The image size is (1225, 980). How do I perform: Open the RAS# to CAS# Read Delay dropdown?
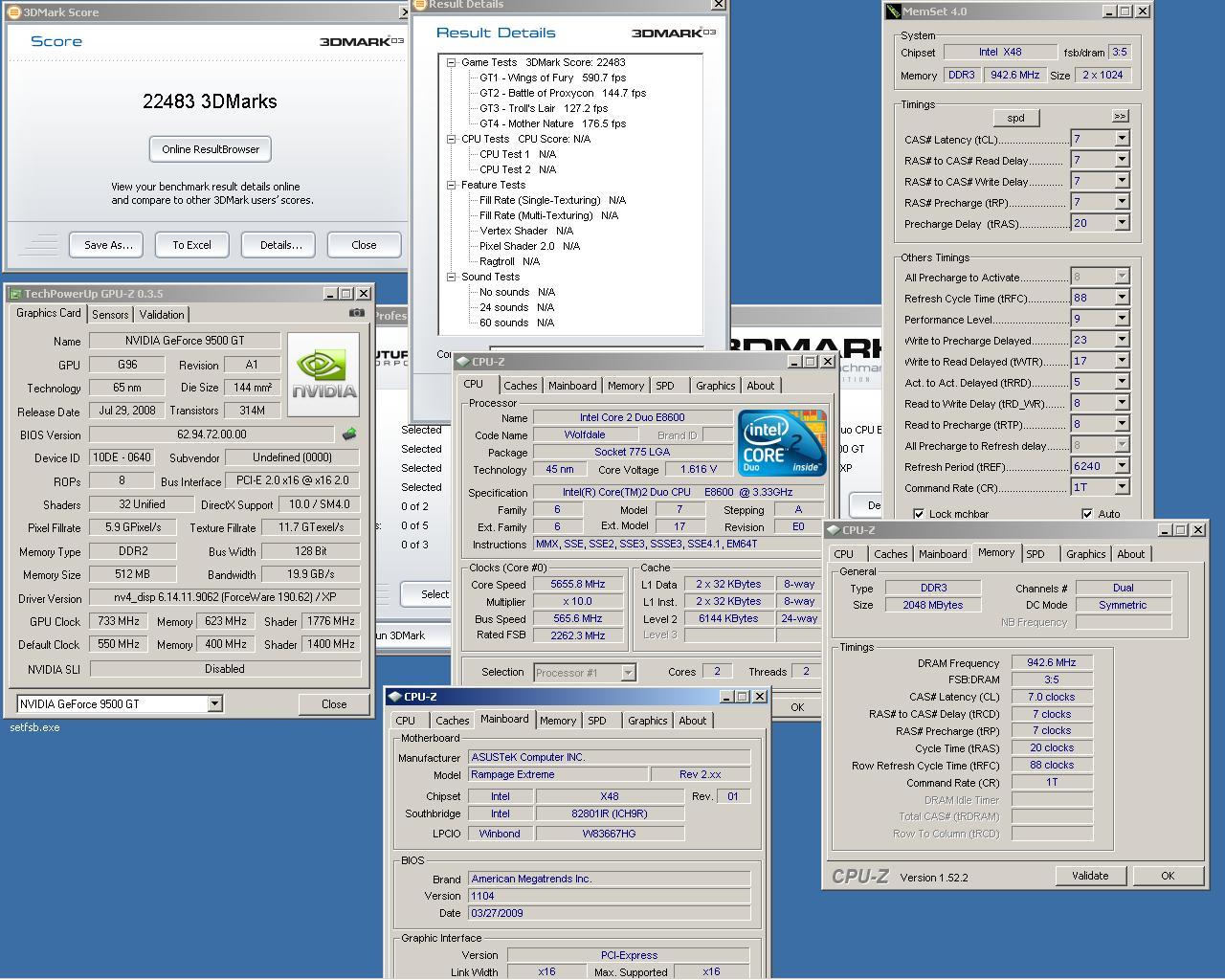(x=1122, y=160)
